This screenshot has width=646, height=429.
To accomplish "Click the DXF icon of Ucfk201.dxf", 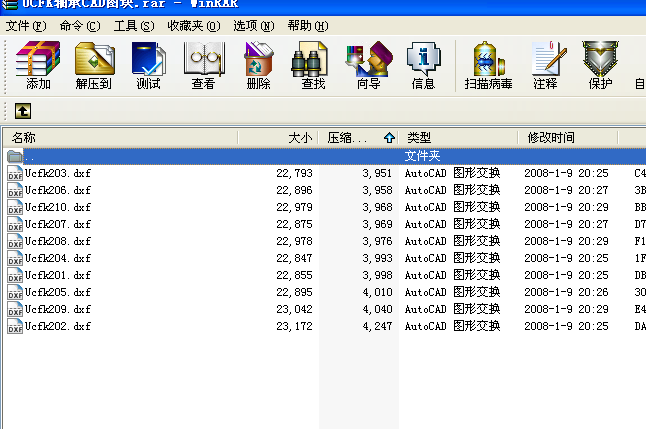I will tap(15, 275).
